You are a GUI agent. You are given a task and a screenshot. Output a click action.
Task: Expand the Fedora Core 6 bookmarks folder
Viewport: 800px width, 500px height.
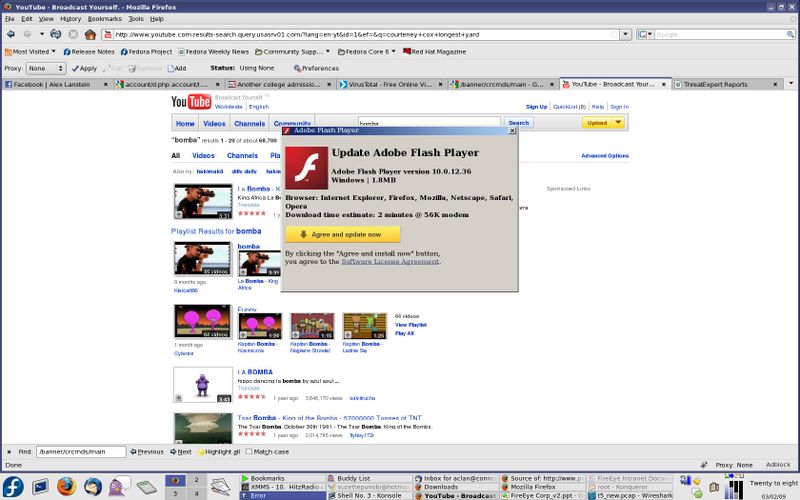366,52
